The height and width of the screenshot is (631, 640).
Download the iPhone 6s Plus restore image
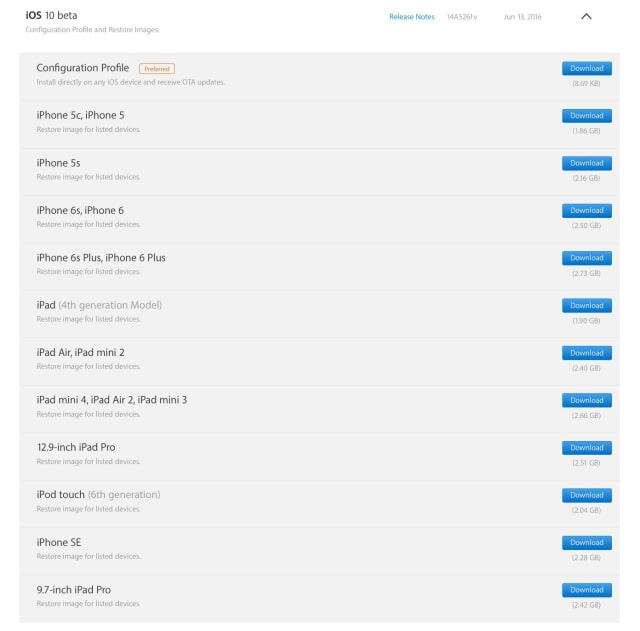(x=586, y=258)
